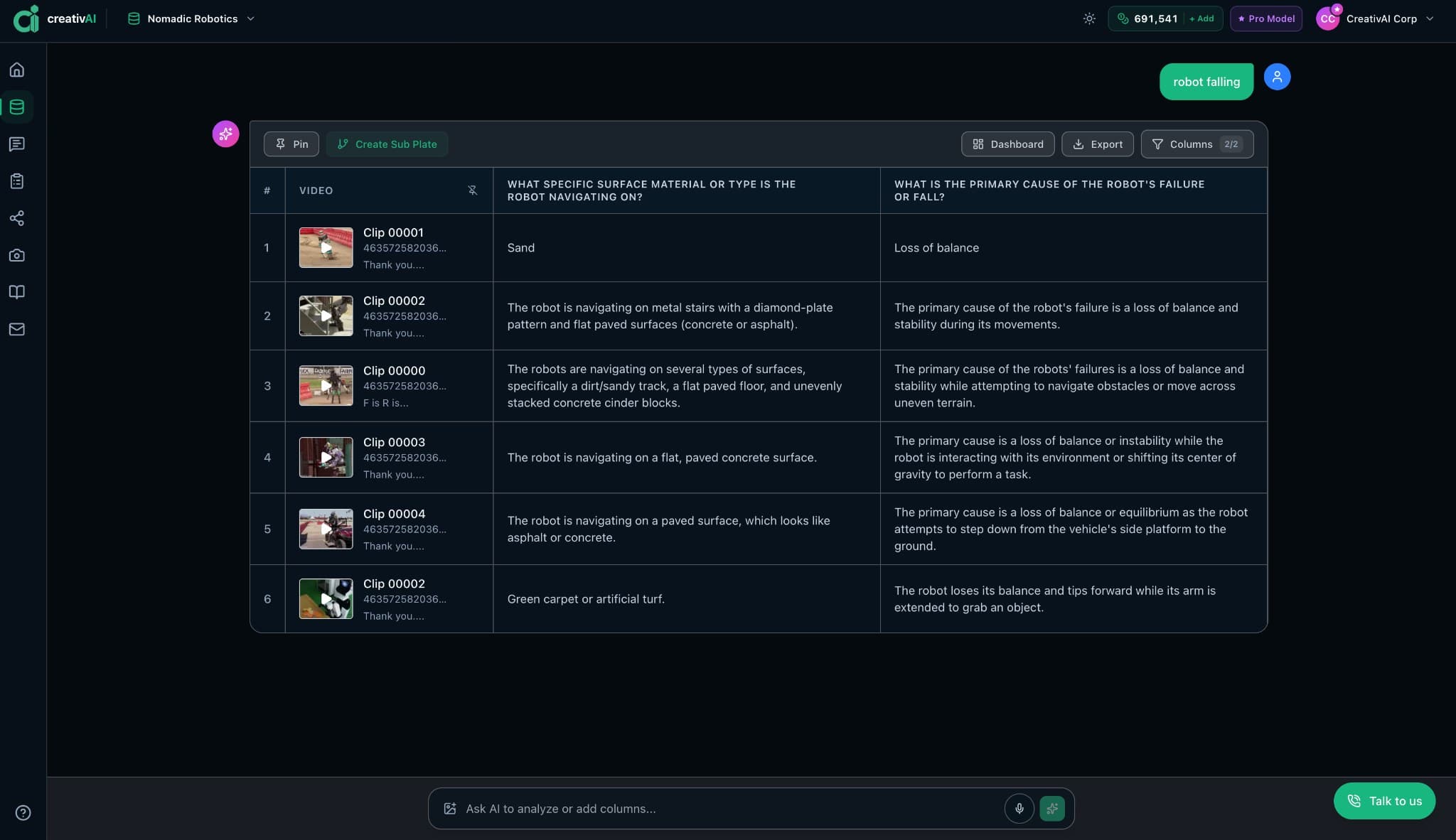Open the book library sidebar icon

click(17, 292)
